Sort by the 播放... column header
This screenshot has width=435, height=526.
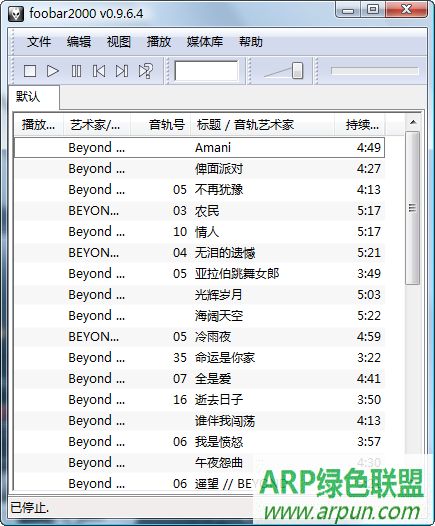click(x=38, y=125)
